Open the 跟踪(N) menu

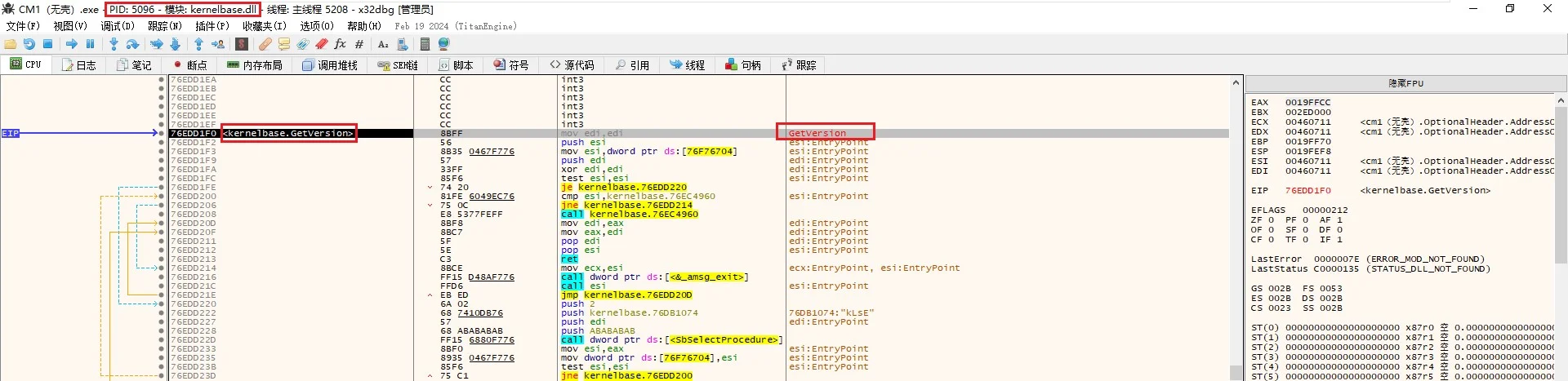point(165,26)
